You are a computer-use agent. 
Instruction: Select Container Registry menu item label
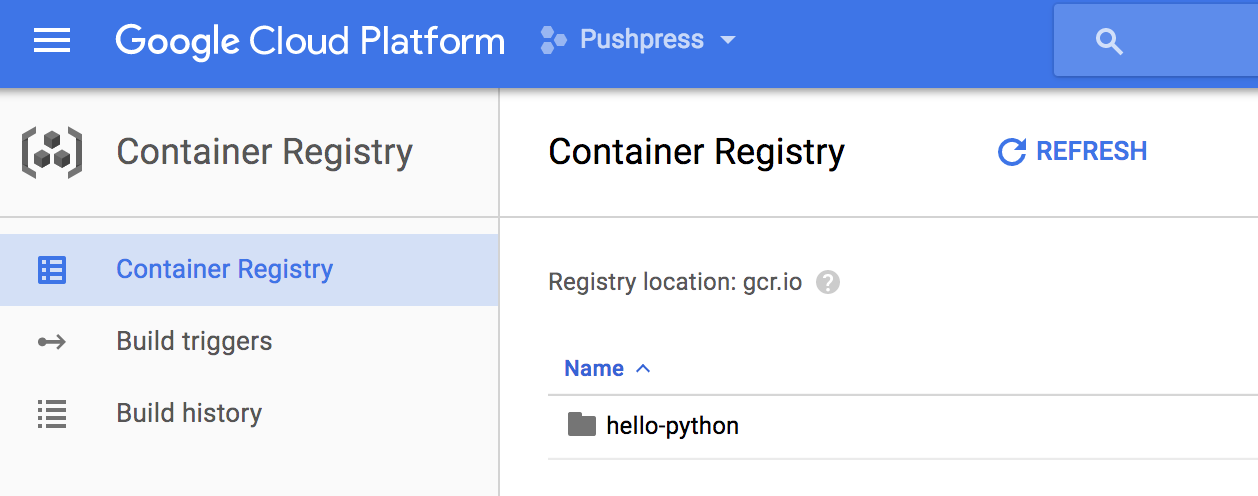click(225, 270)
